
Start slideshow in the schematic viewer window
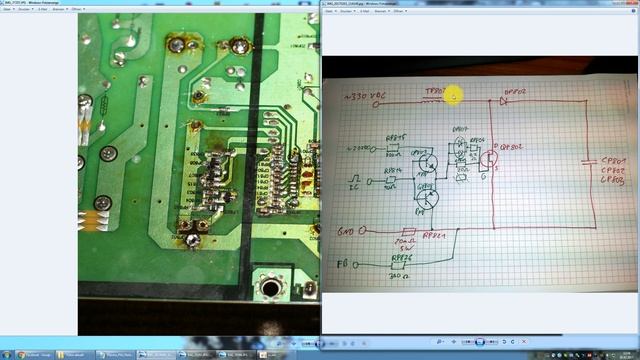480,342
